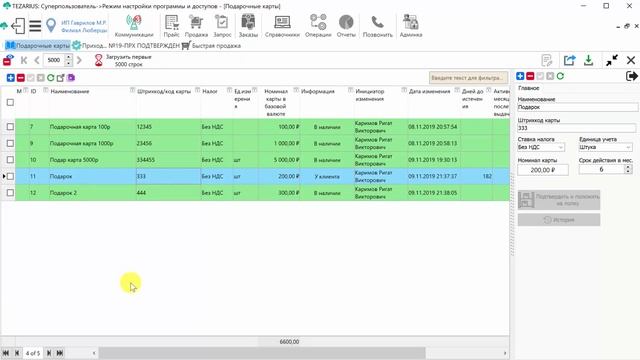640x360 pixels.
Task: Click the История button
Action: point(559,220)
